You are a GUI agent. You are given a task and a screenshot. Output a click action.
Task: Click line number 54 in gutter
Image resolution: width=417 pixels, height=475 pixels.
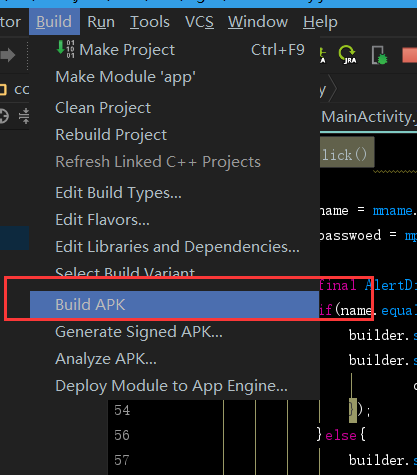(x=122, y=410)
